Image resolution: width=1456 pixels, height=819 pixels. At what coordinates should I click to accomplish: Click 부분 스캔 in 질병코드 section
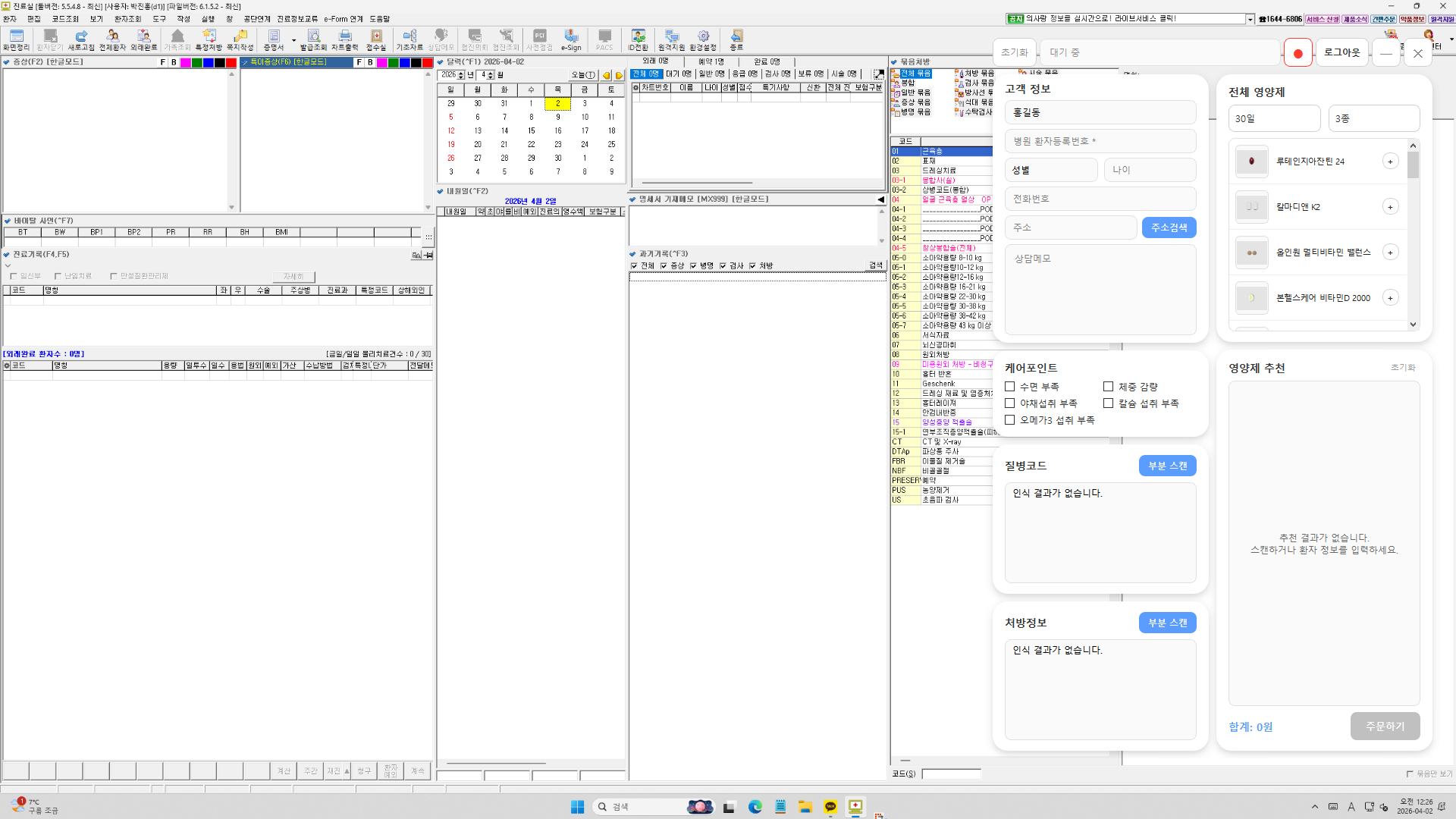tap(1167, 466)
